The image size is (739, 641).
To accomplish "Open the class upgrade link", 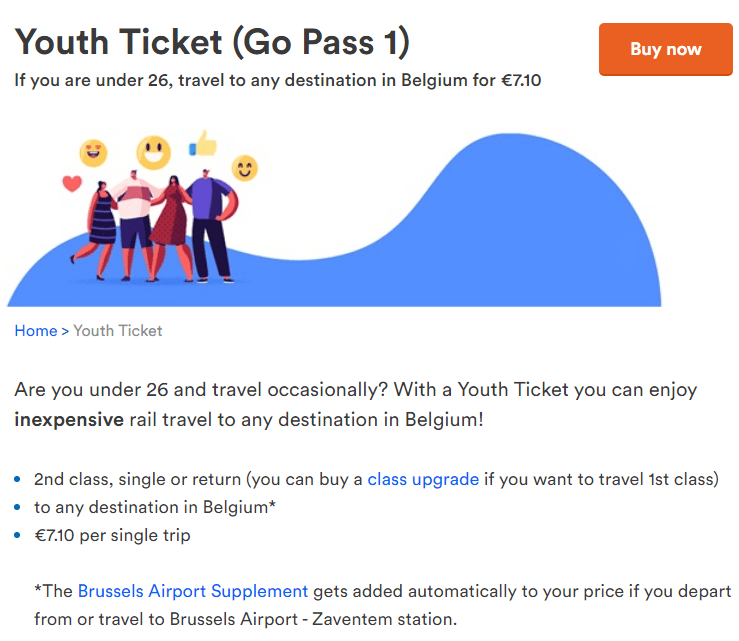I will [423, 479].
